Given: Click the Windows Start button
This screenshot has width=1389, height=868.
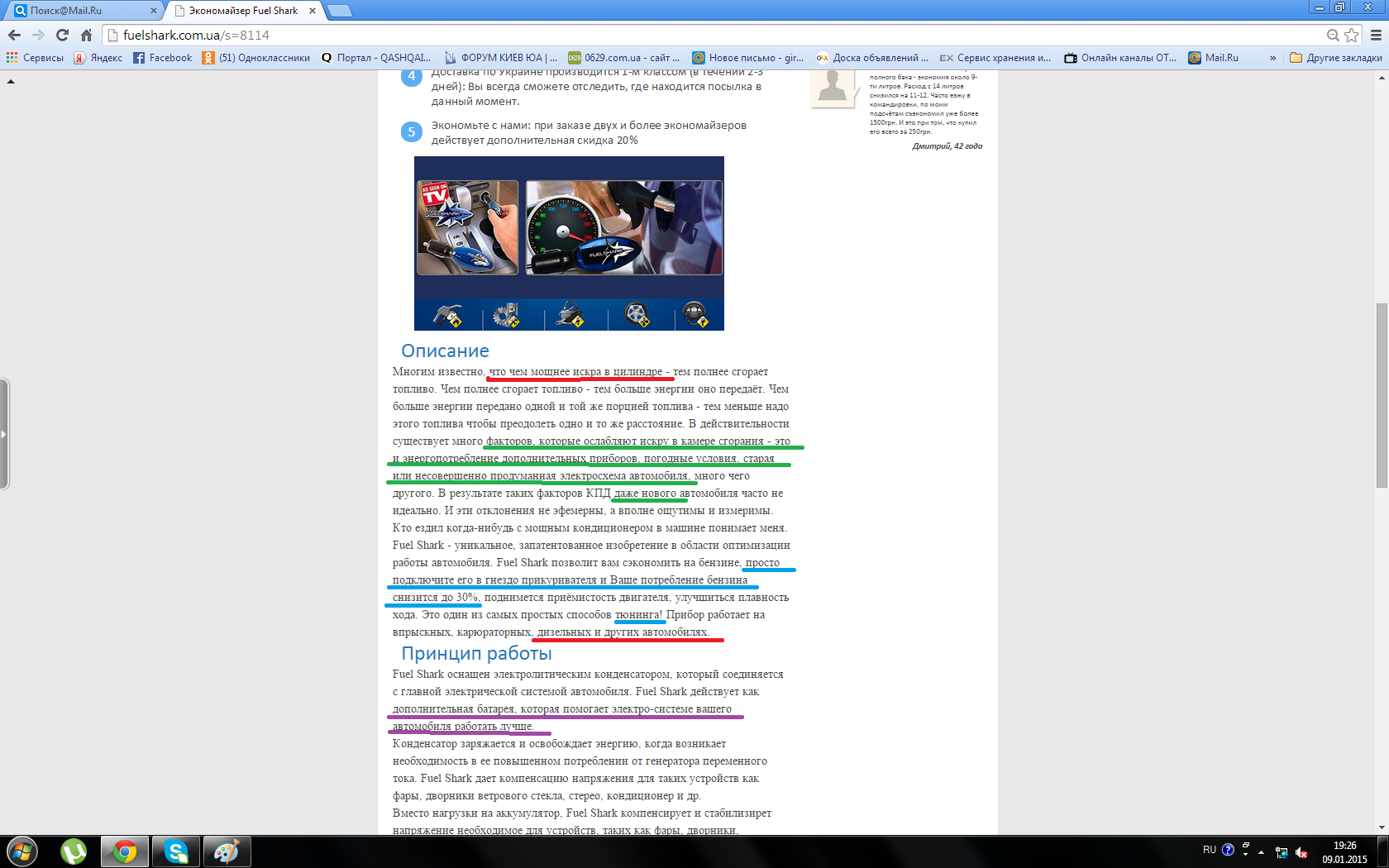Looking at the screenshot, I should 22,851.
